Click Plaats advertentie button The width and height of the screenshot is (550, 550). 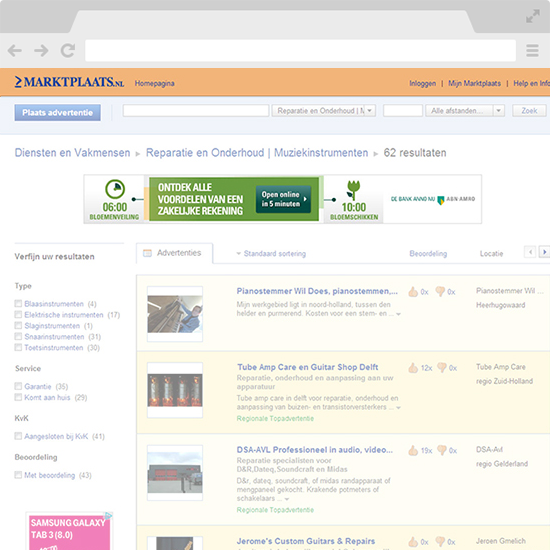coord(58,112)
